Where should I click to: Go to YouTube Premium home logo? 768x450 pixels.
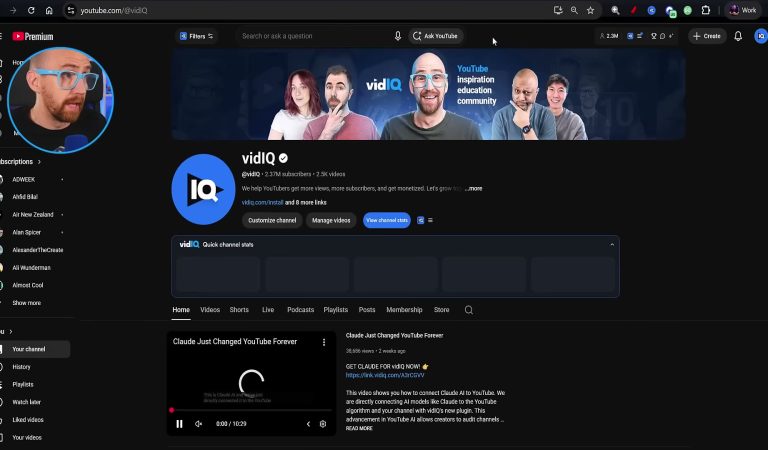pos(33,36)
